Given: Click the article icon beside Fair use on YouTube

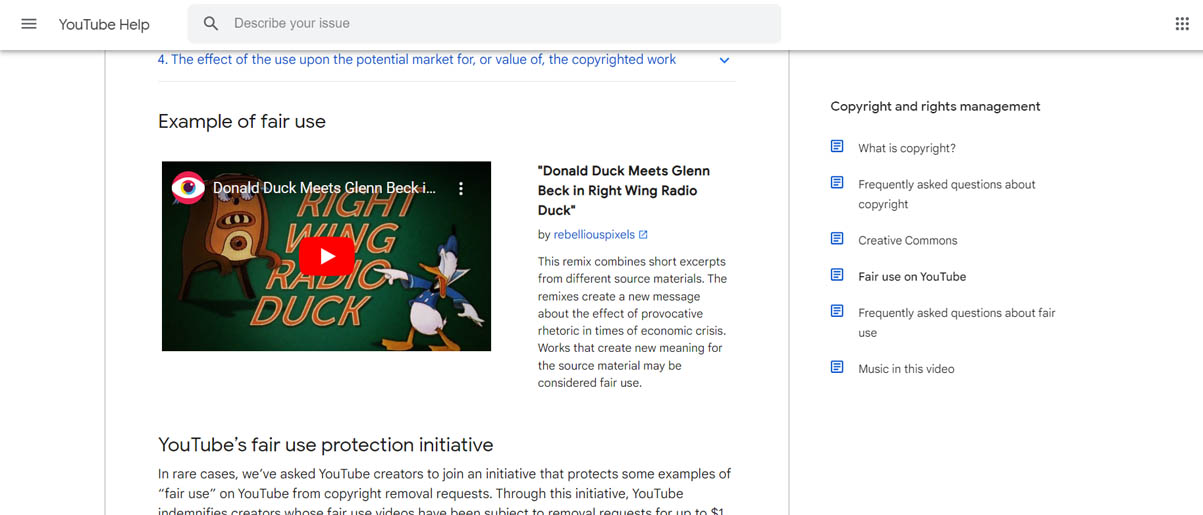Looking at the screenshot, I should click(837, 275).
